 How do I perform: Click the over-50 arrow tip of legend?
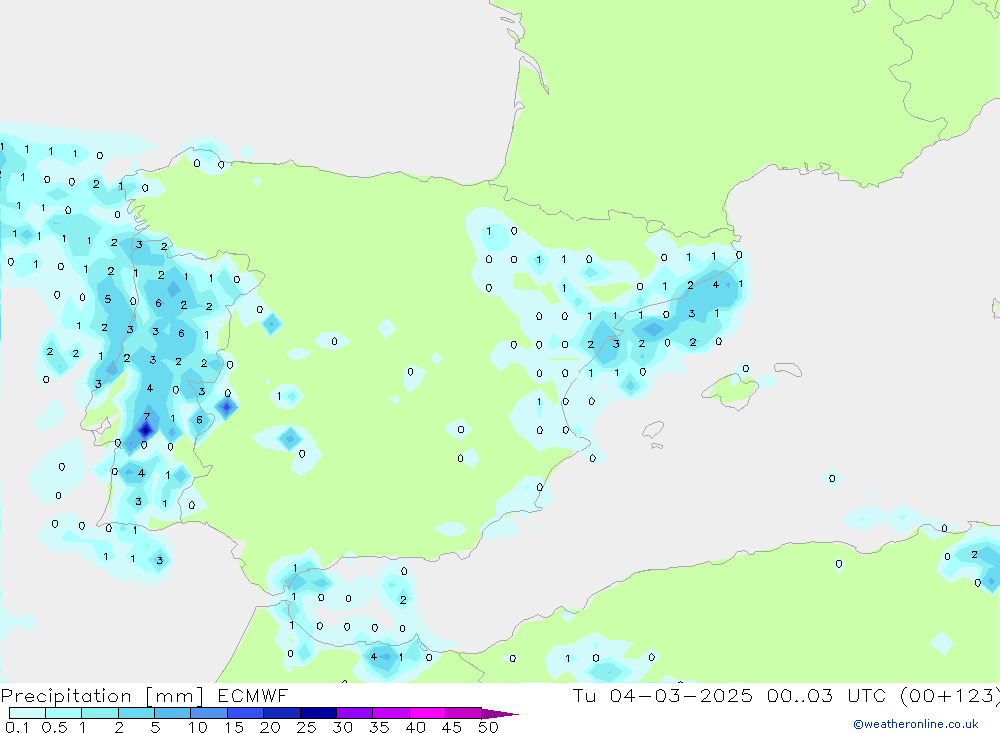tap(501, 714)
